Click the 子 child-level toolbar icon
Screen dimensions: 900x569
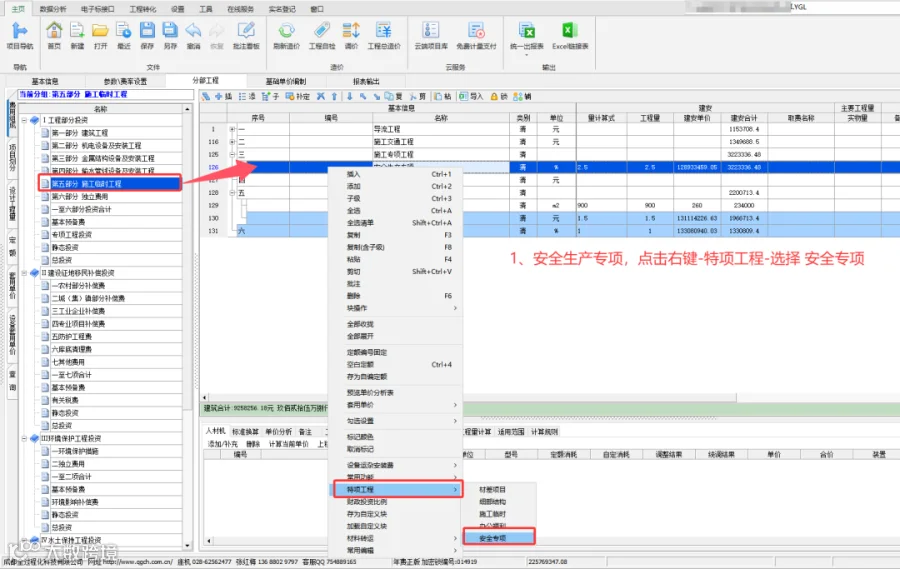pos(270,96)
